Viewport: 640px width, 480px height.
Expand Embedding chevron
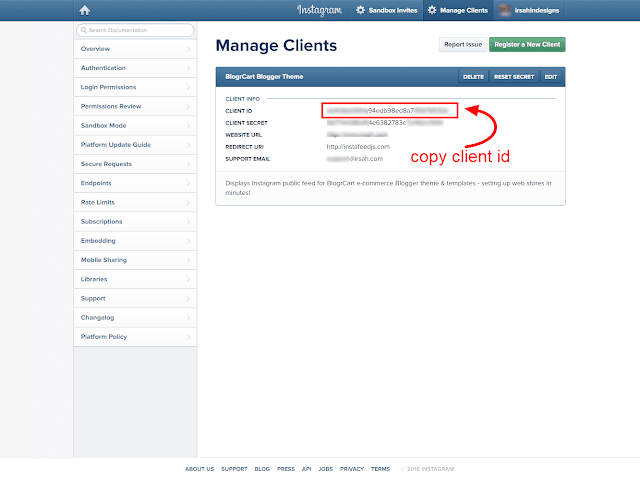(188, 241)
